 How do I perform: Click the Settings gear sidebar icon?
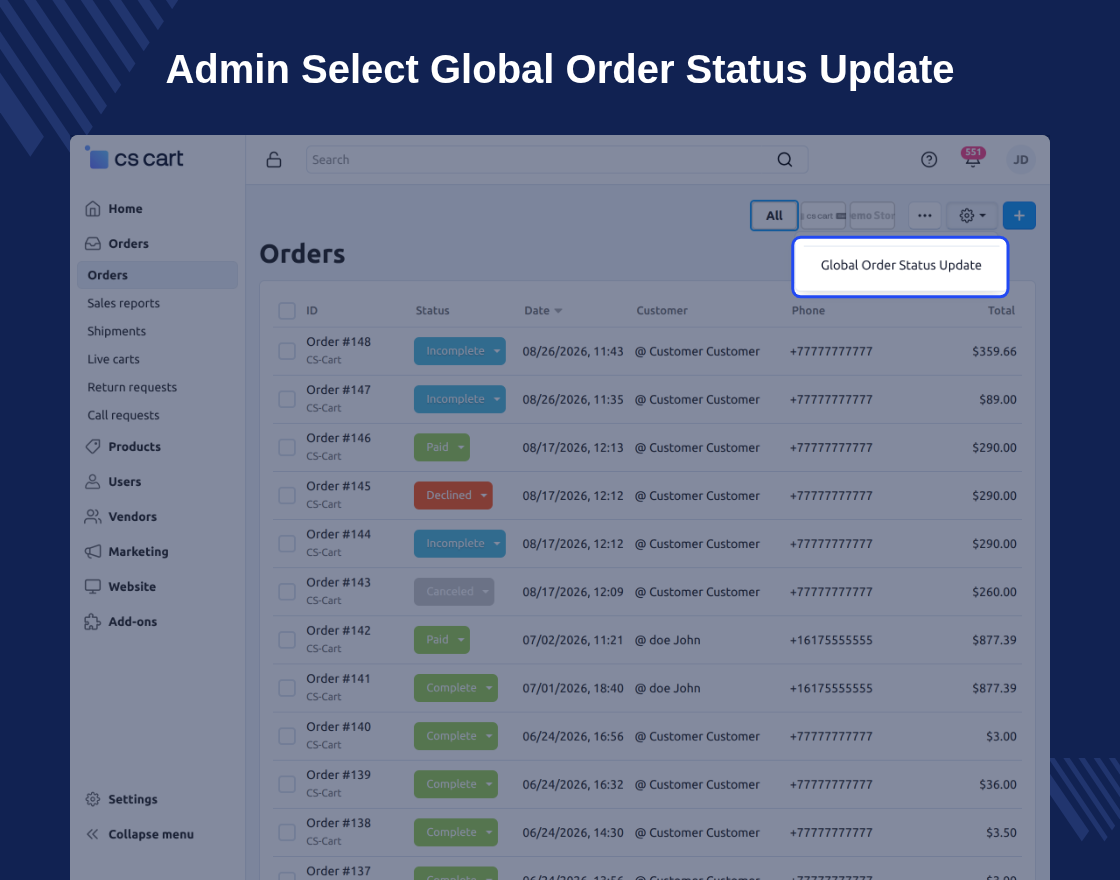pos(93,799)
